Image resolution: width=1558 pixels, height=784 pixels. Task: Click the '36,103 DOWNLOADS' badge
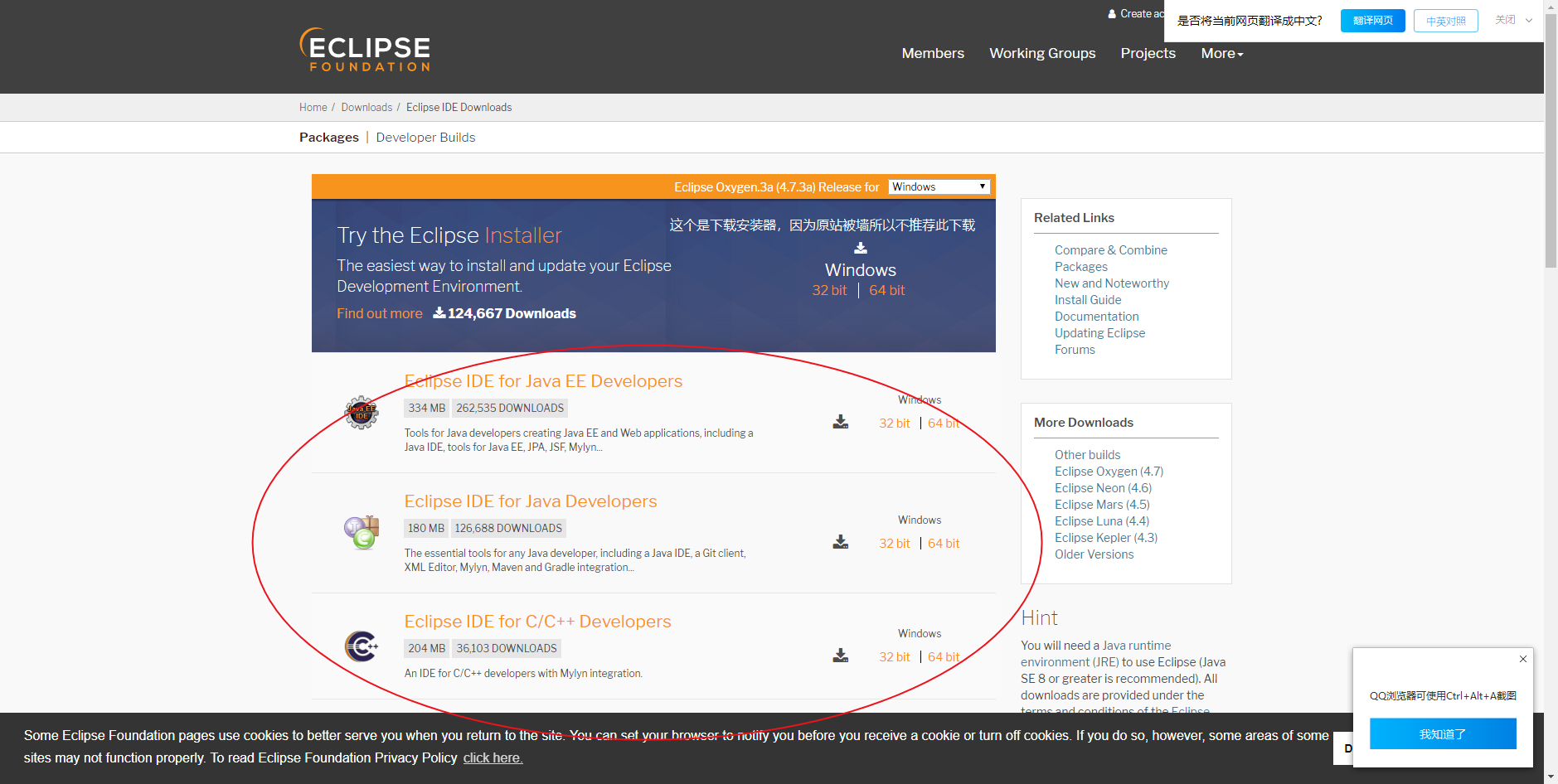point(507,648)
